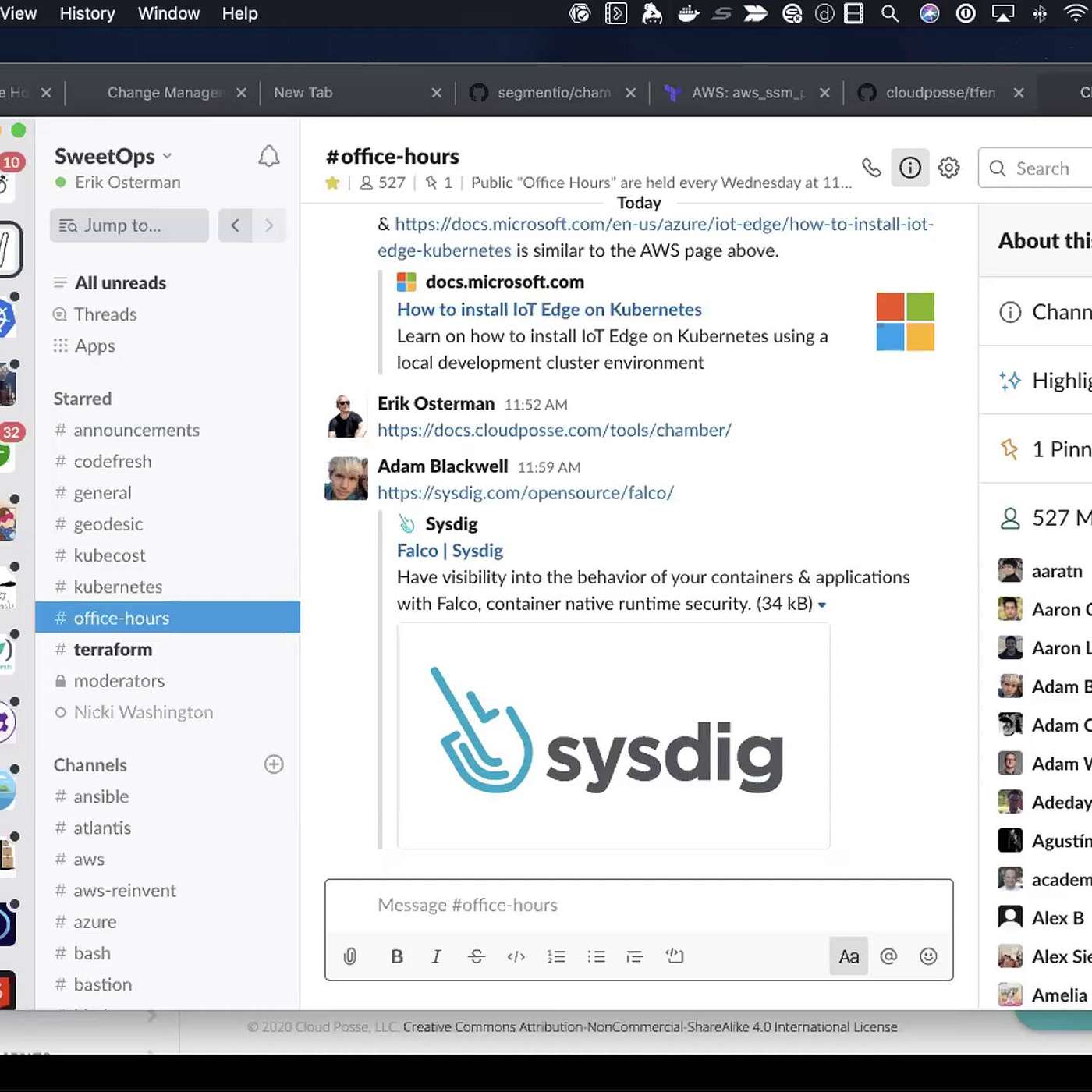
Task: View the 527 members count in header
Action: tap(382, 183)
